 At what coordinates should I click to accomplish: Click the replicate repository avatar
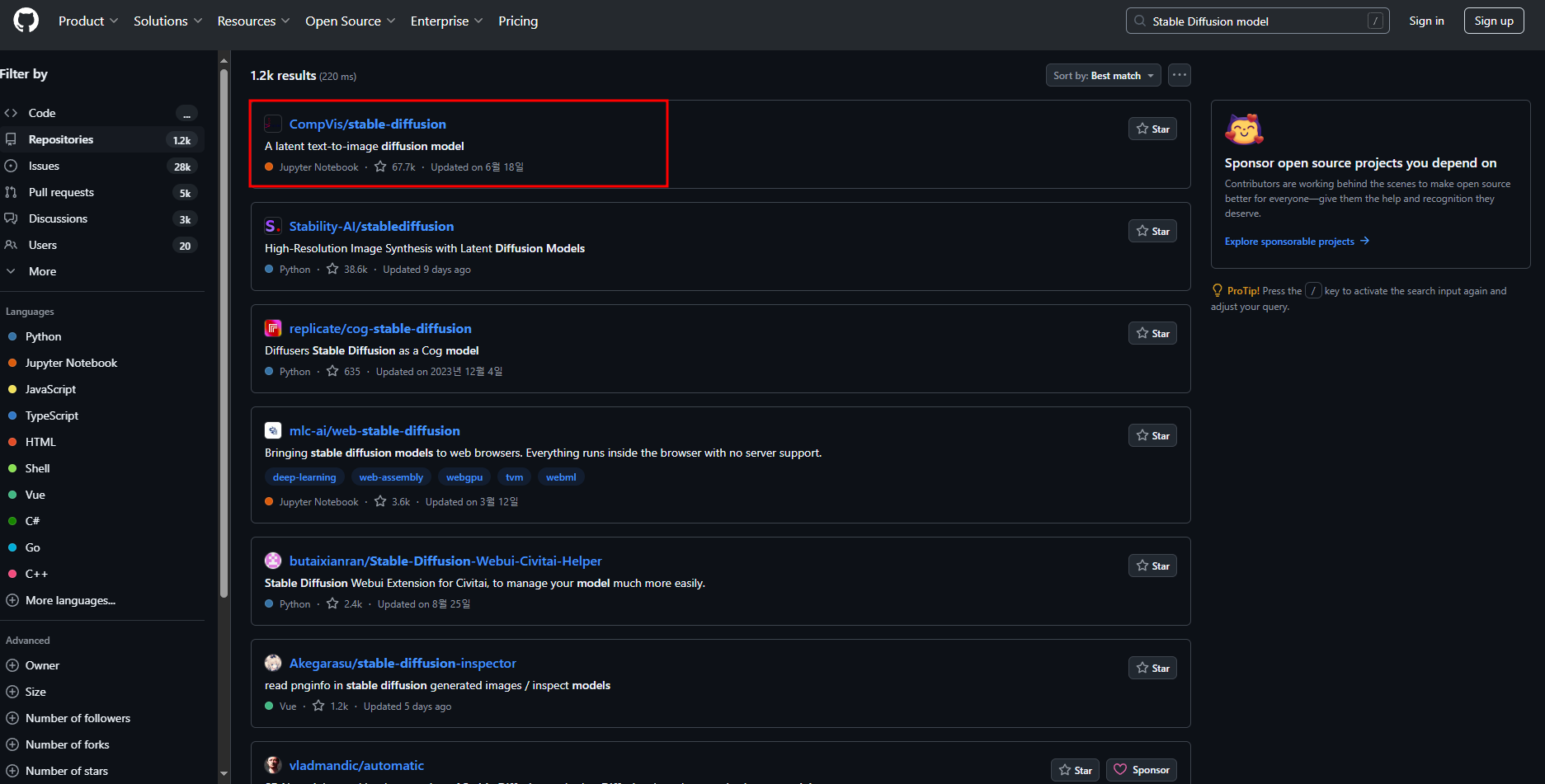273,328
